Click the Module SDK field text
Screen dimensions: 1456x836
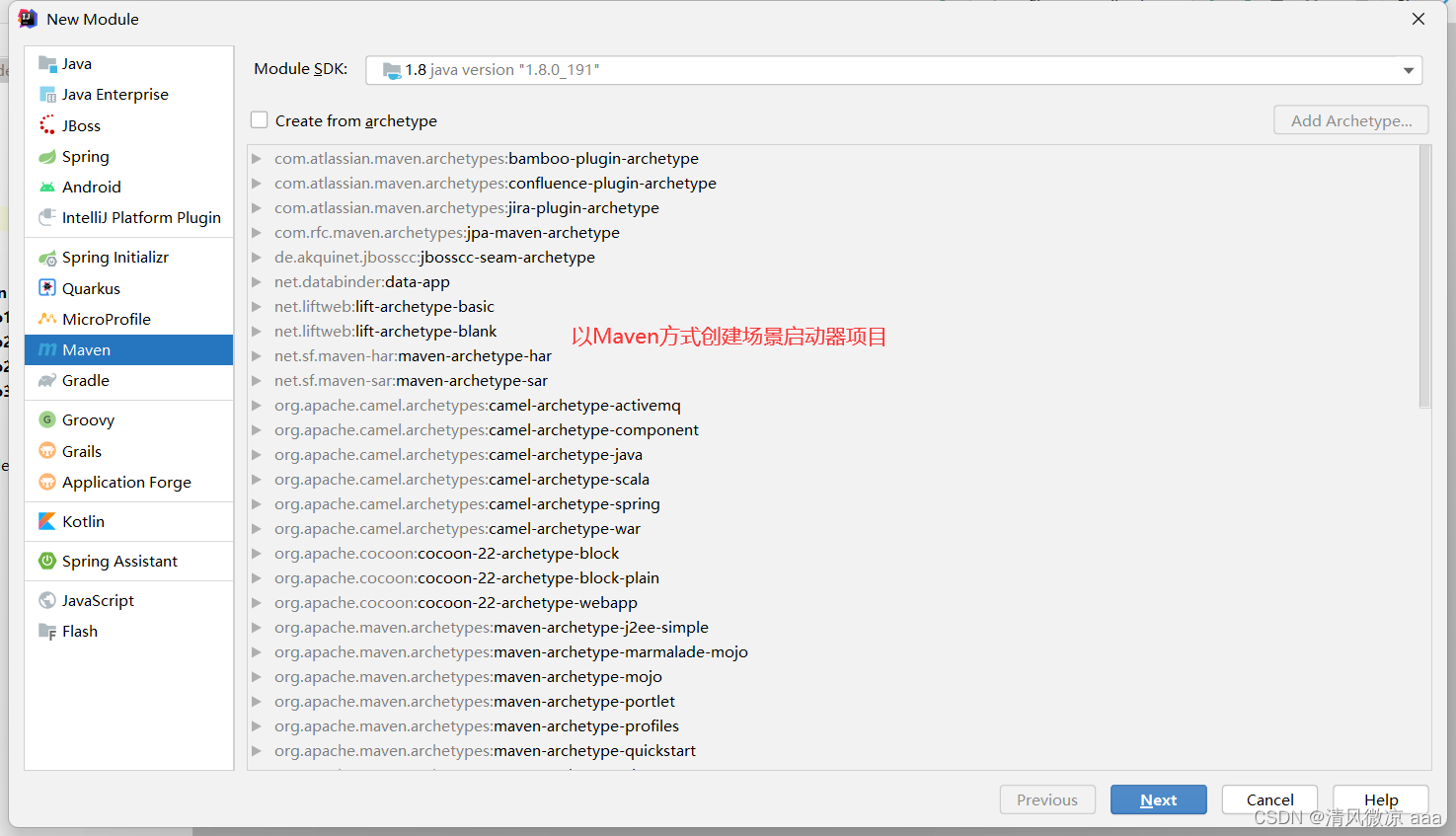tap(501, 70)
